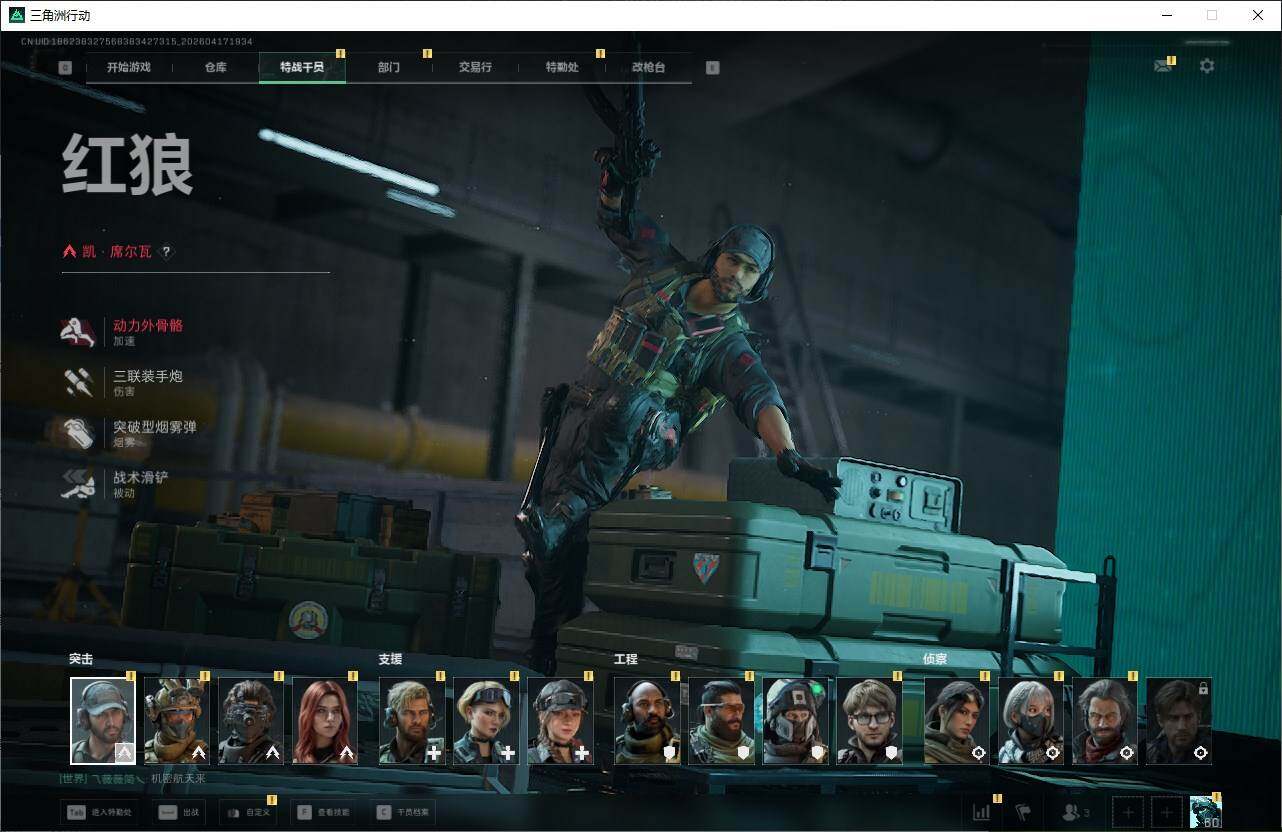This screenshot has height=832, width=1282.
Task: Select the 三联装手炮 skill icon
Action: pos(78,383)
